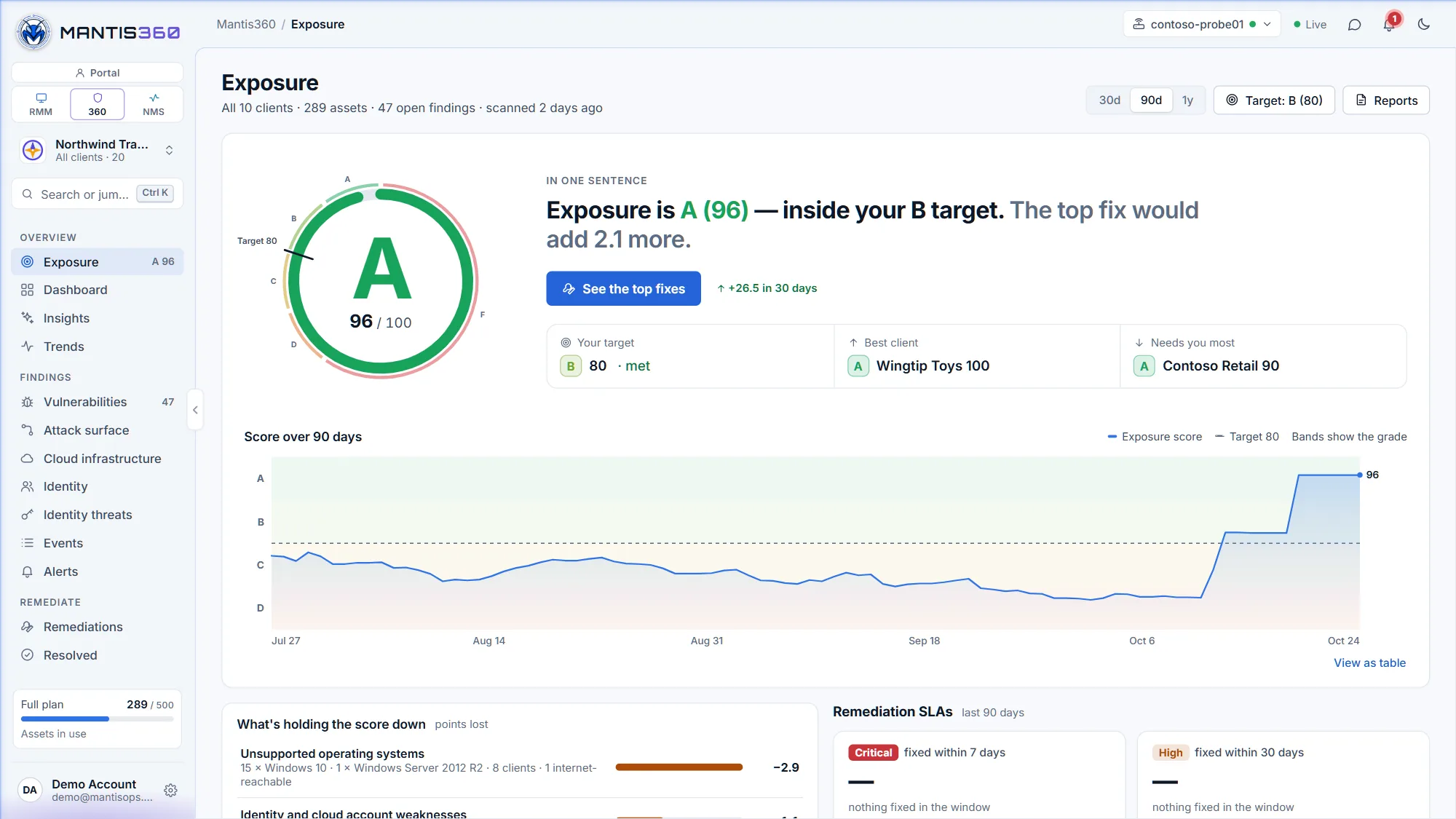Select Exposure in the sidebar

click(x=98, y=262)
